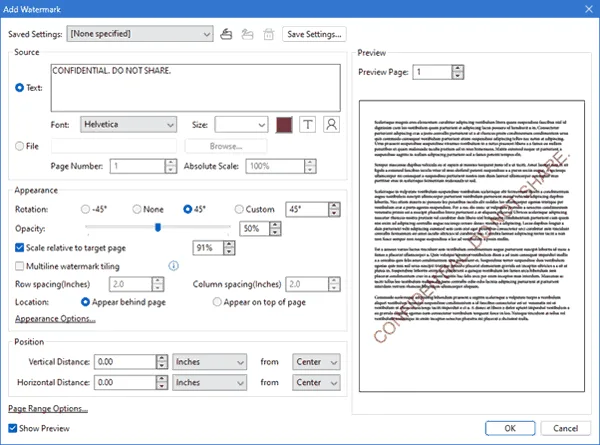Click the delete saved settings trash icon

[x=268, y=34]
